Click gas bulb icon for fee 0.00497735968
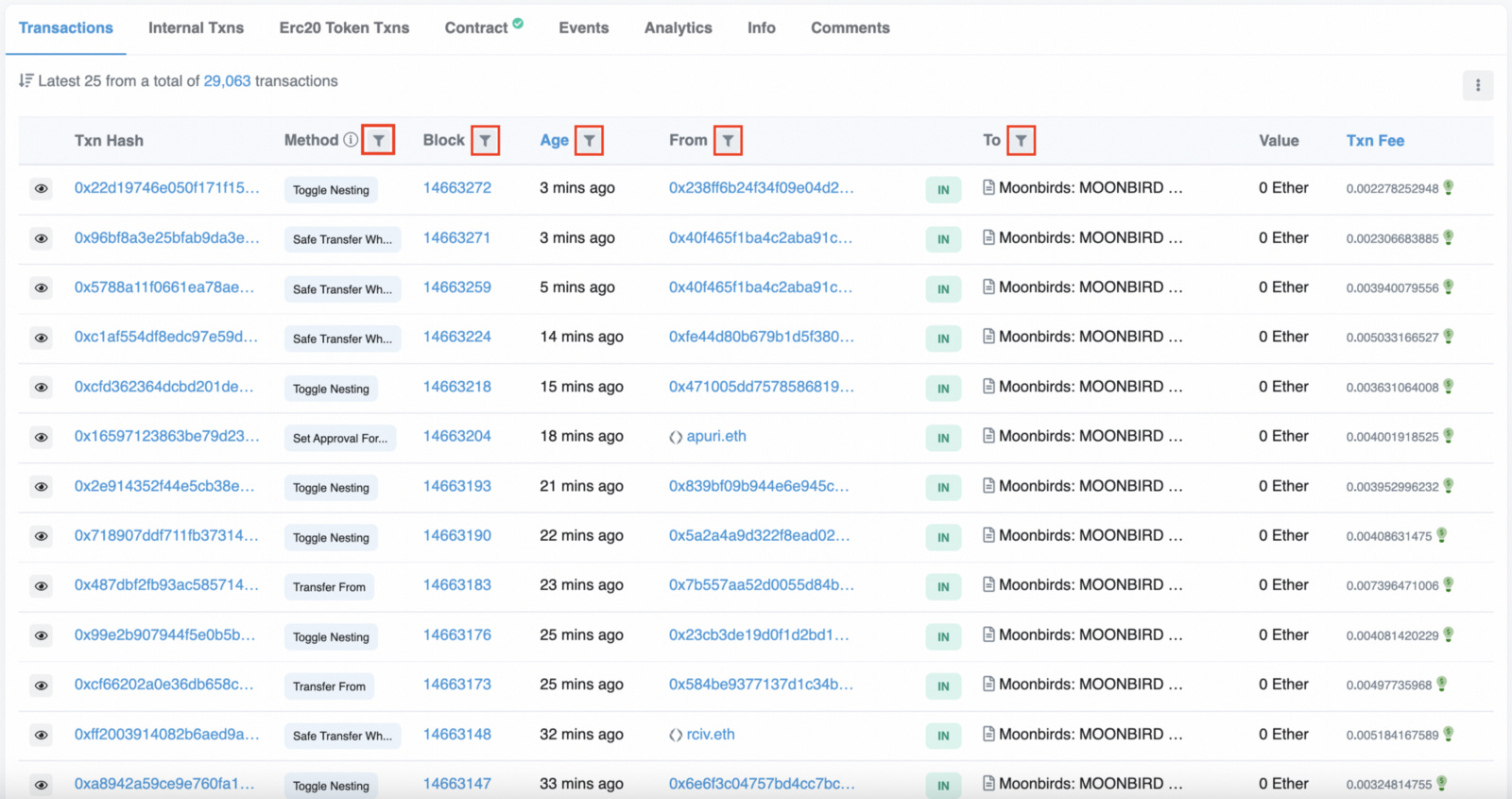This screenshot has width=1512, height=799. tap(1441, 684)
